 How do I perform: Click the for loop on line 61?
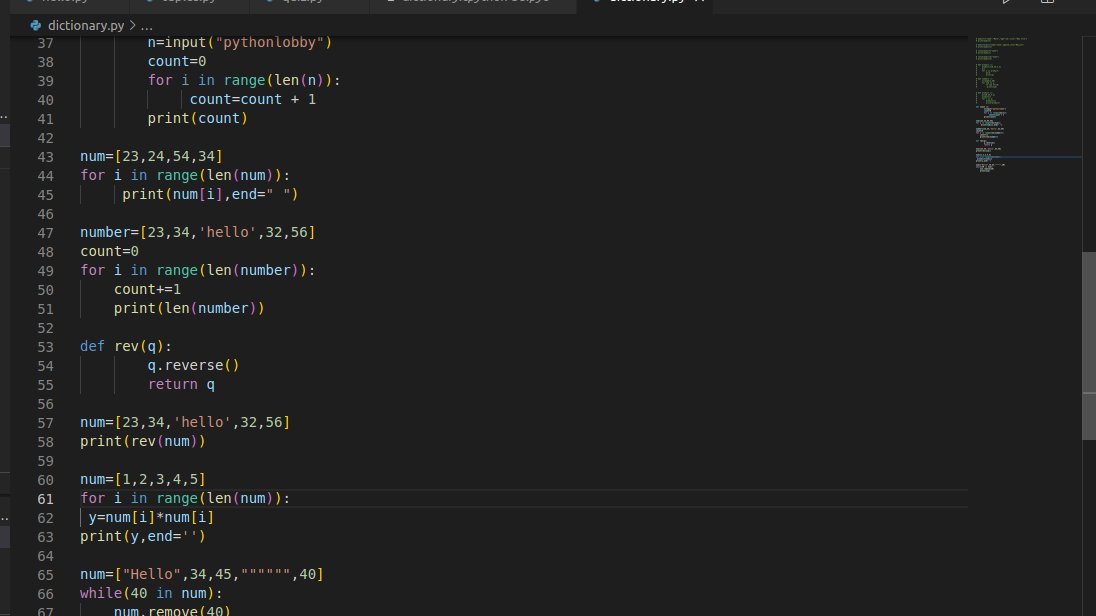tap(185, 499)
